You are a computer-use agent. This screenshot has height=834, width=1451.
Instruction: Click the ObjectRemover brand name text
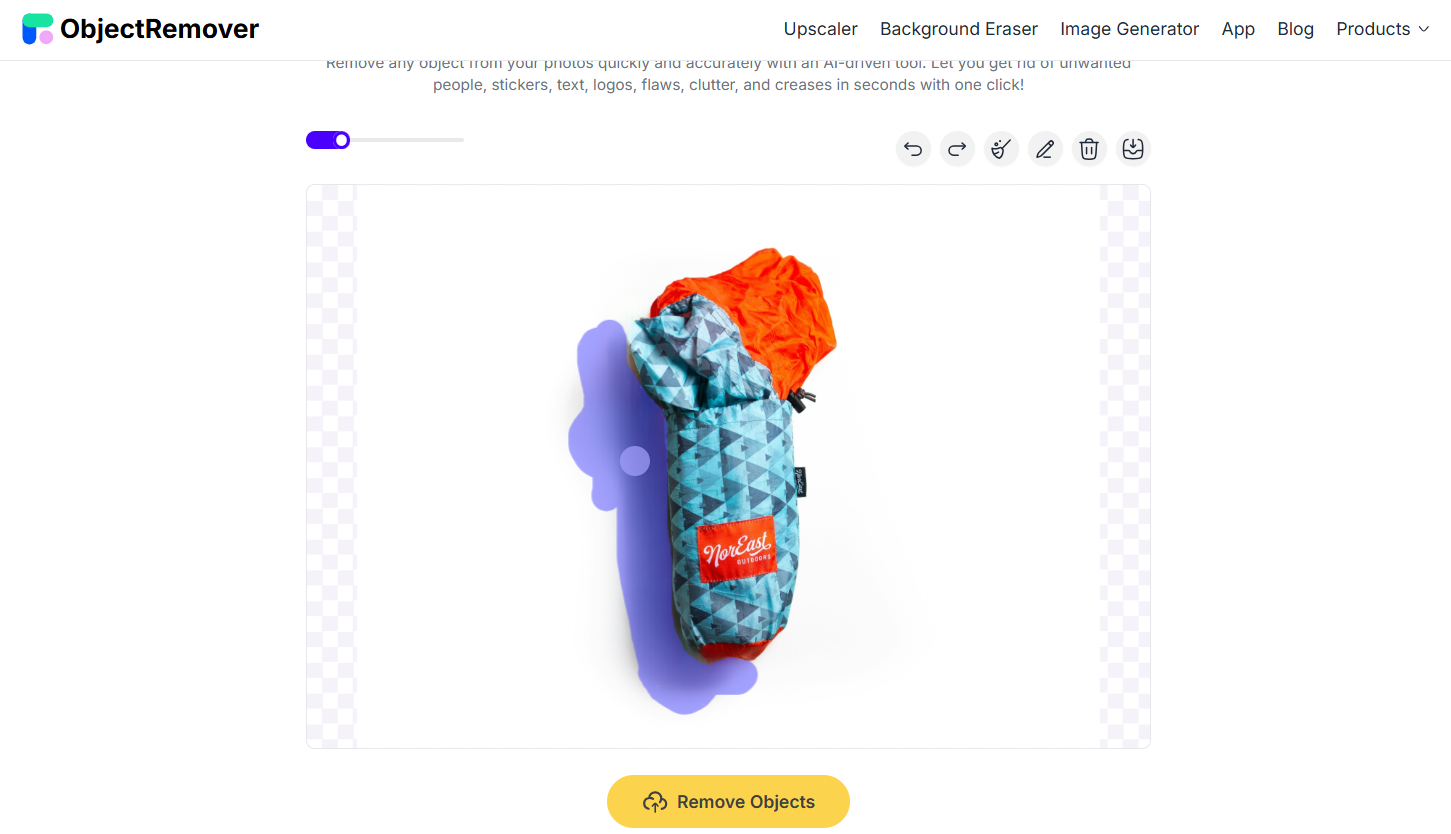pos(159,29)
